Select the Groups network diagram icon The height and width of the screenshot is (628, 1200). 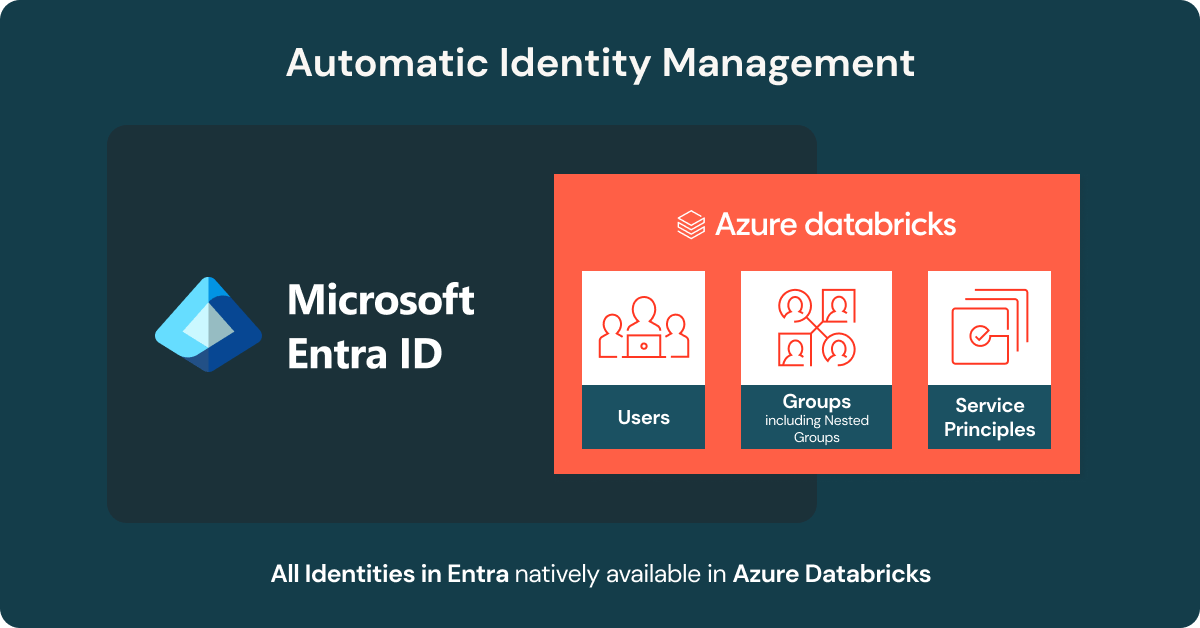816,326
